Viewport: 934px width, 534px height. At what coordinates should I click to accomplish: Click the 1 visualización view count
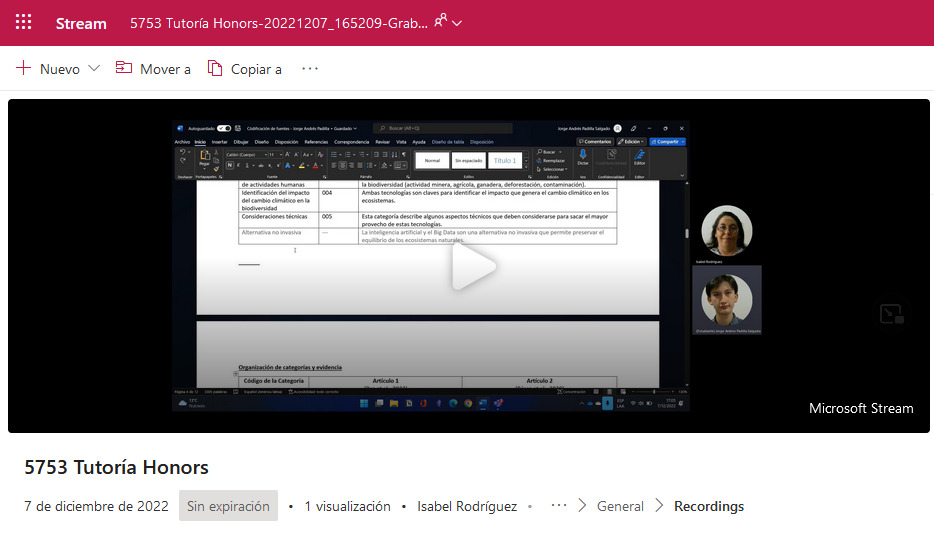tap(347, 506)
